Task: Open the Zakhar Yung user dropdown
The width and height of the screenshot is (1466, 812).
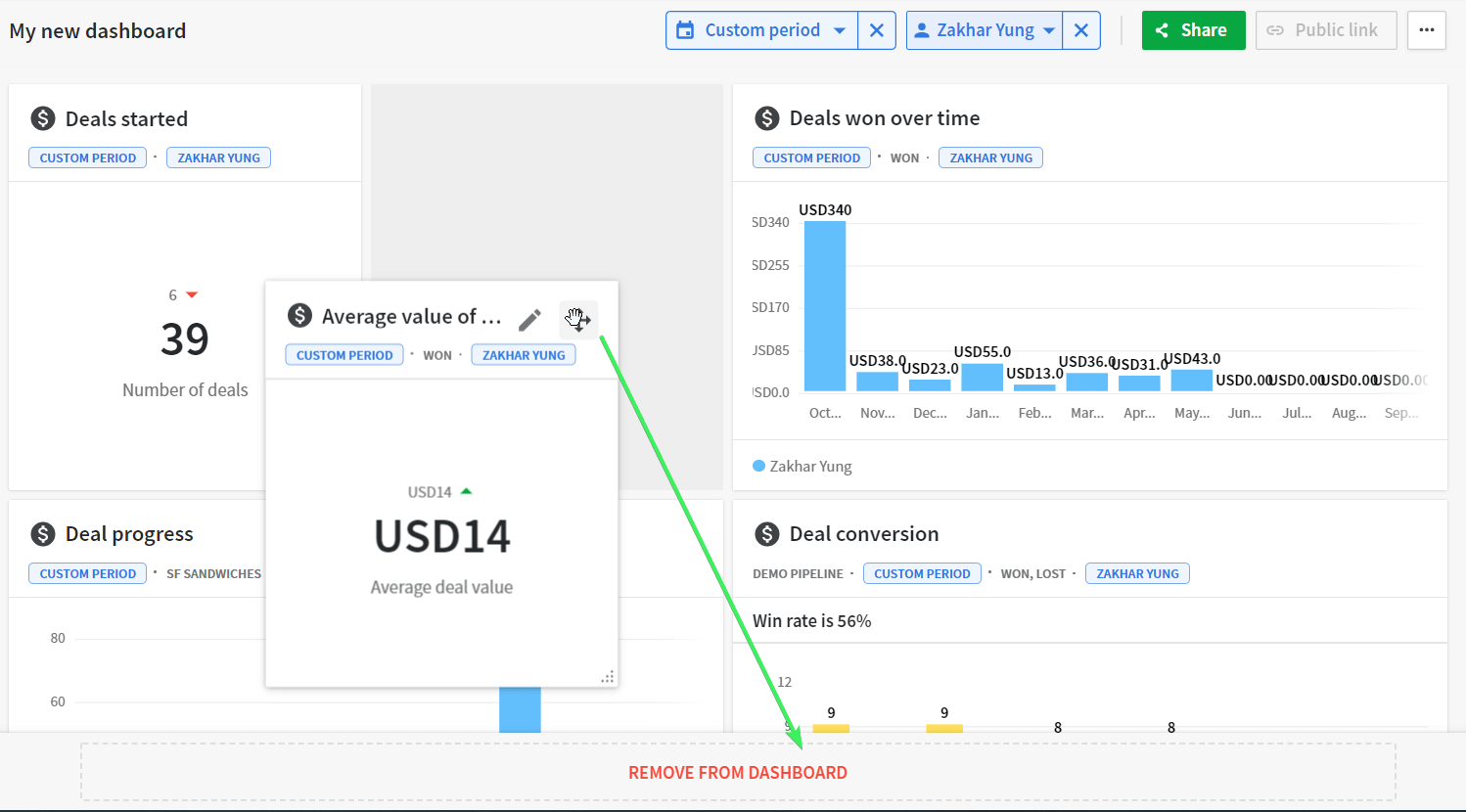Action: 985,30
